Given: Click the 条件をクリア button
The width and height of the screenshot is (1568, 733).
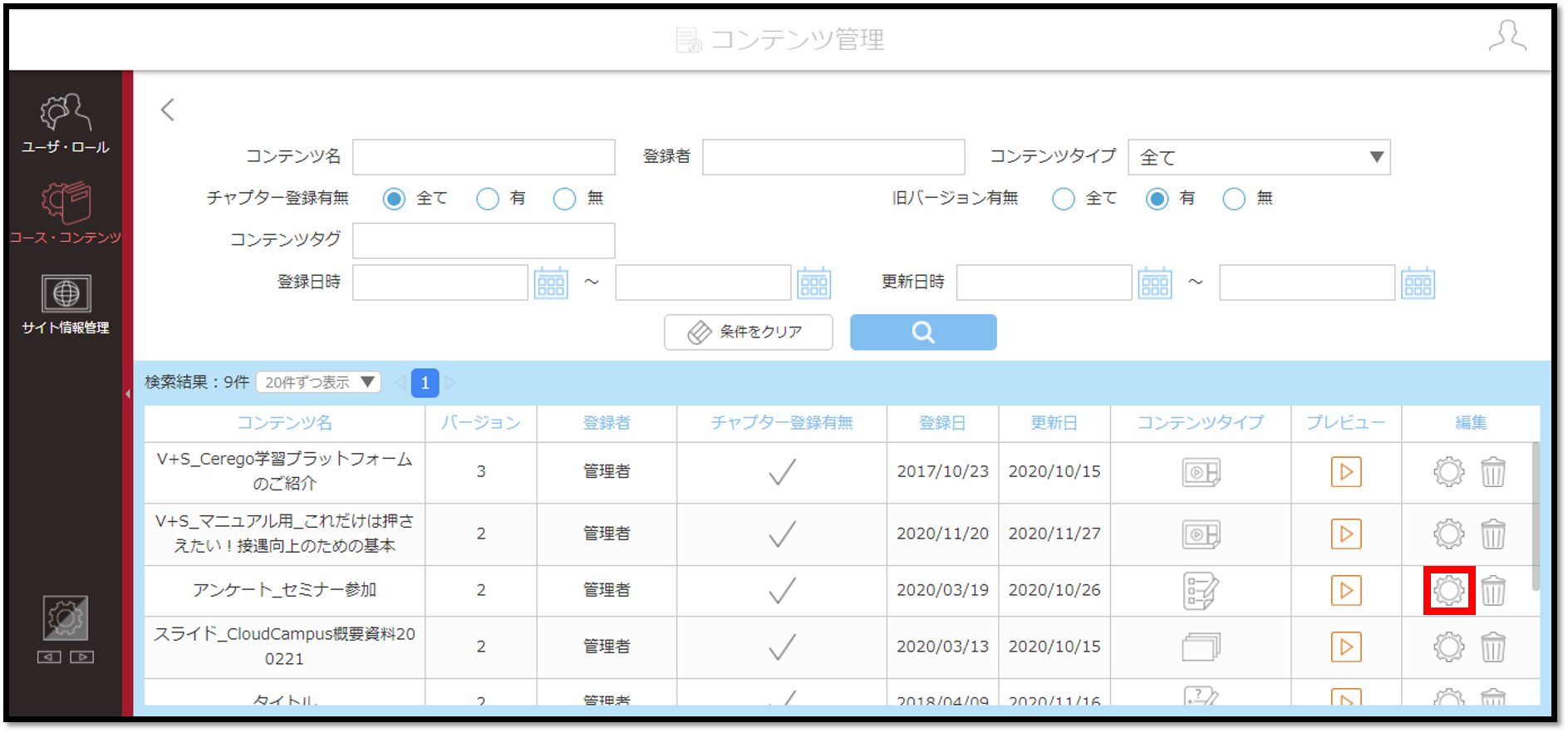Looking at the screenshot, I should point(748,332).
